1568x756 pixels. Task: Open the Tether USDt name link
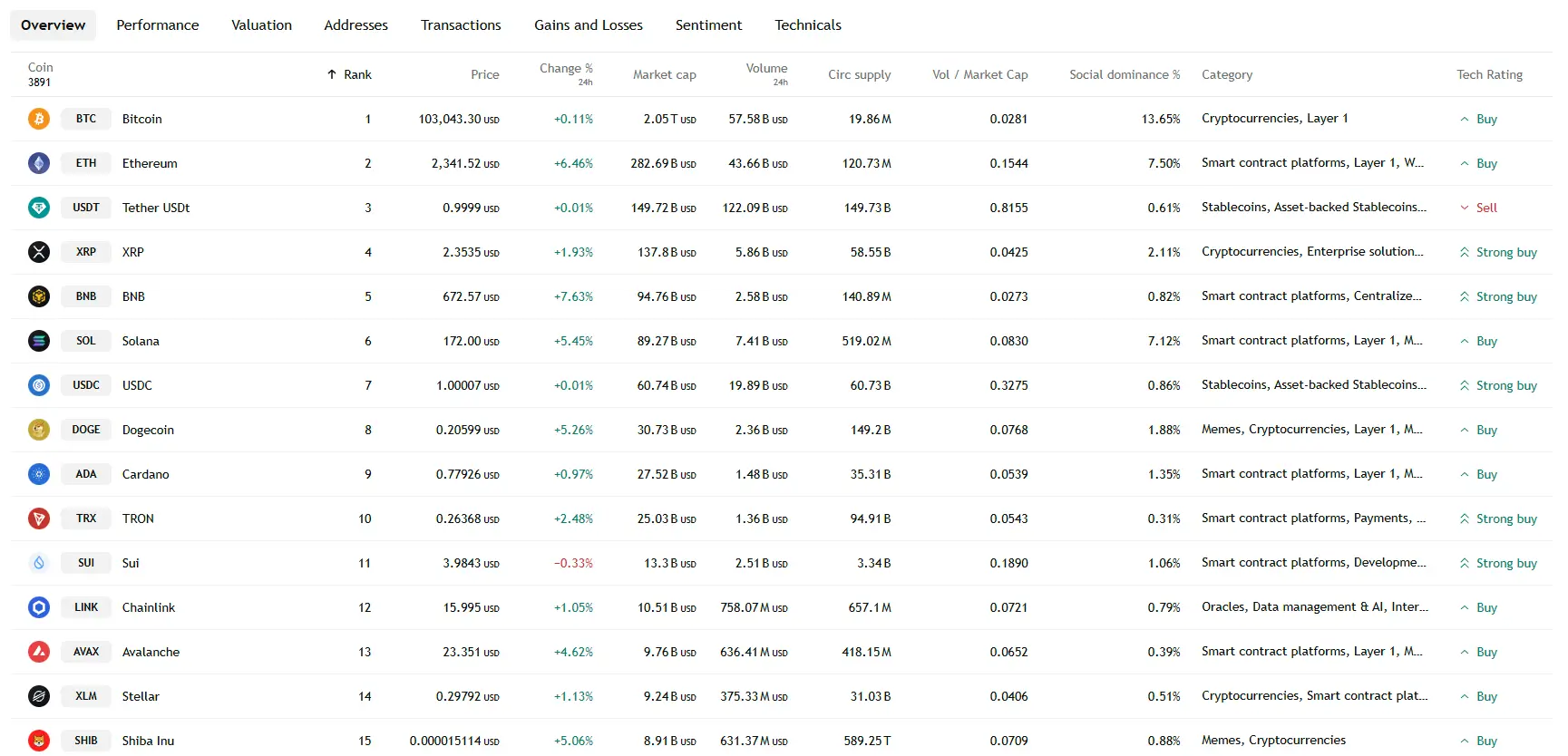(156, 208)
